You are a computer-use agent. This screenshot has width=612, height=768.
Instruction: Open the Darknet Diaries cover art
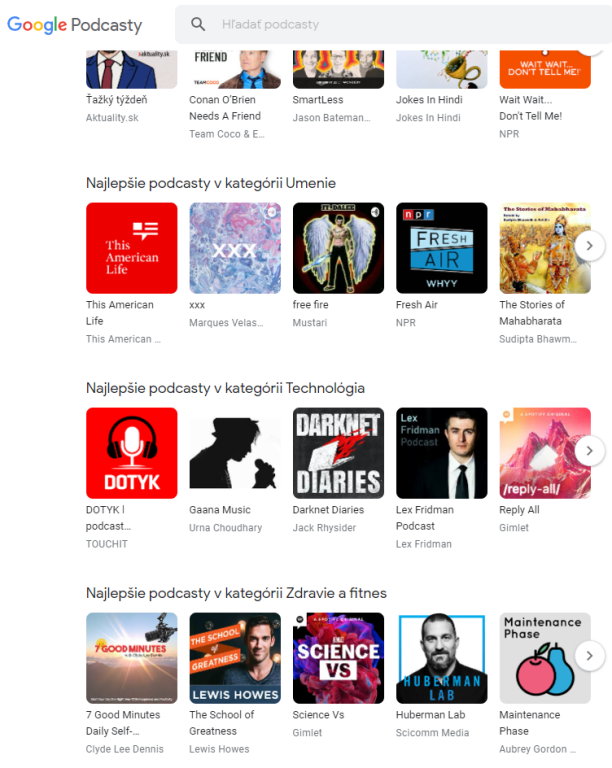338,453
